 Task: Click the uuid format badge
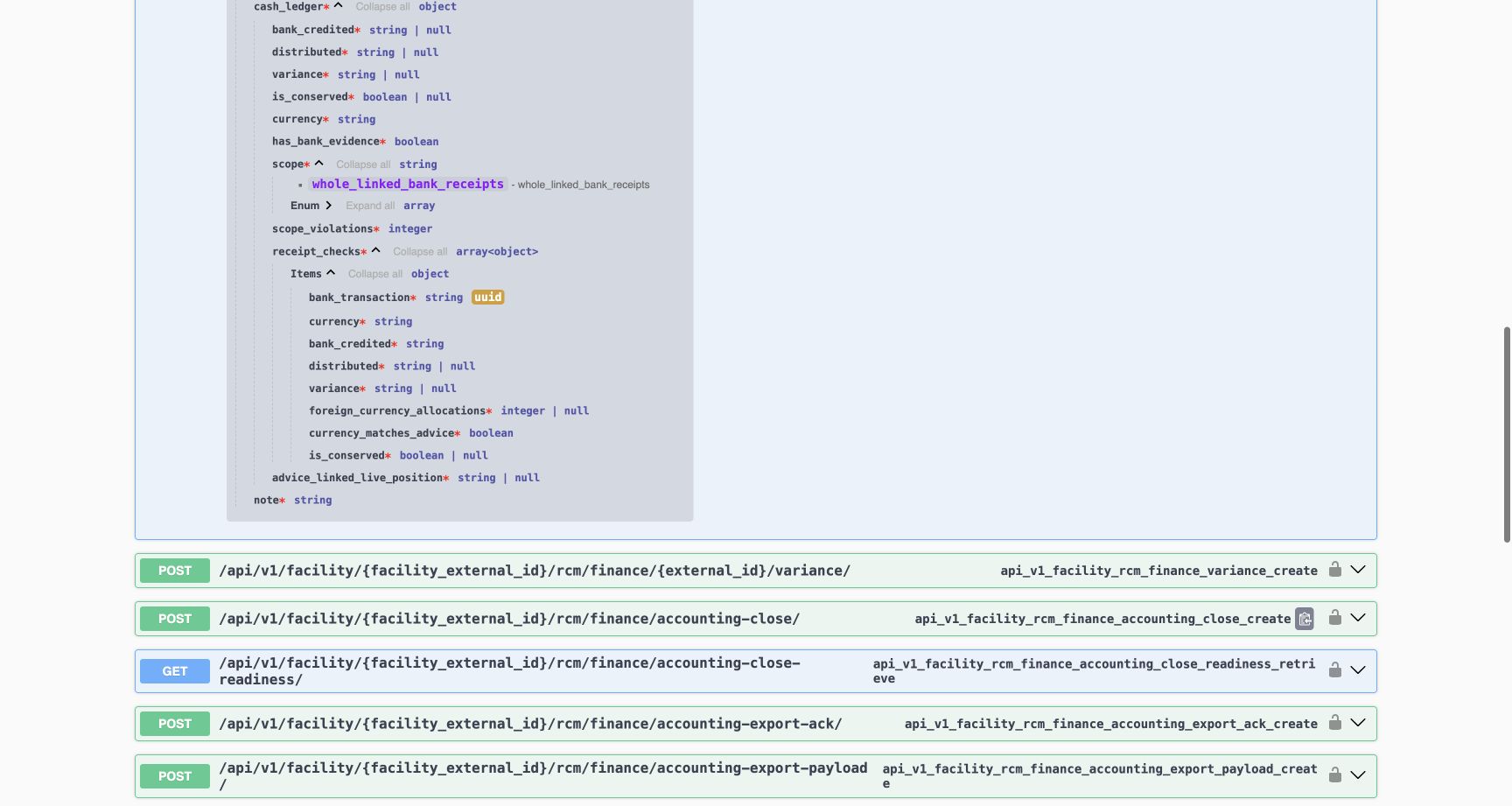pyautogui.click(x=488, y=298)
